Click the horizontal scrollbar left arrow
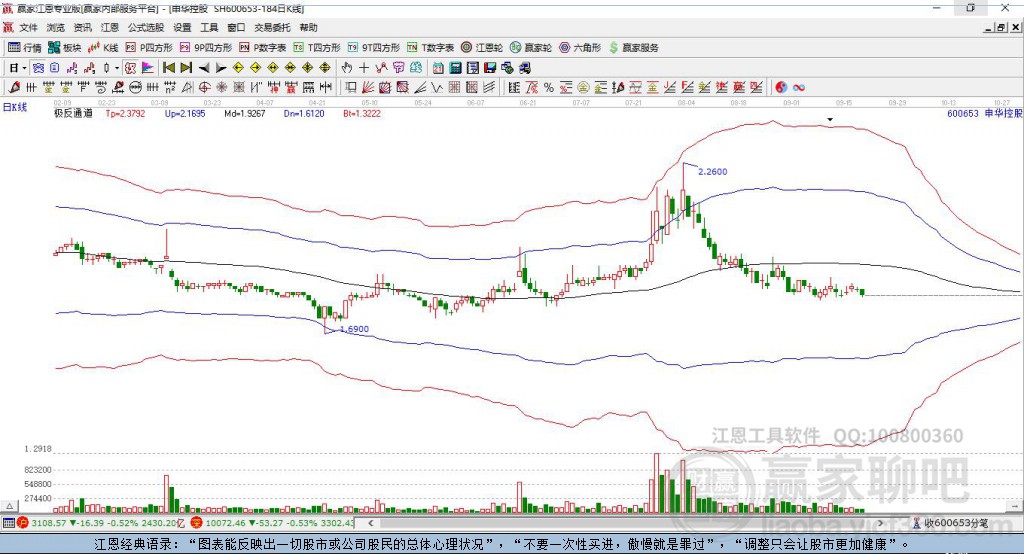The image size is (1024, 554). click(370, 523)
